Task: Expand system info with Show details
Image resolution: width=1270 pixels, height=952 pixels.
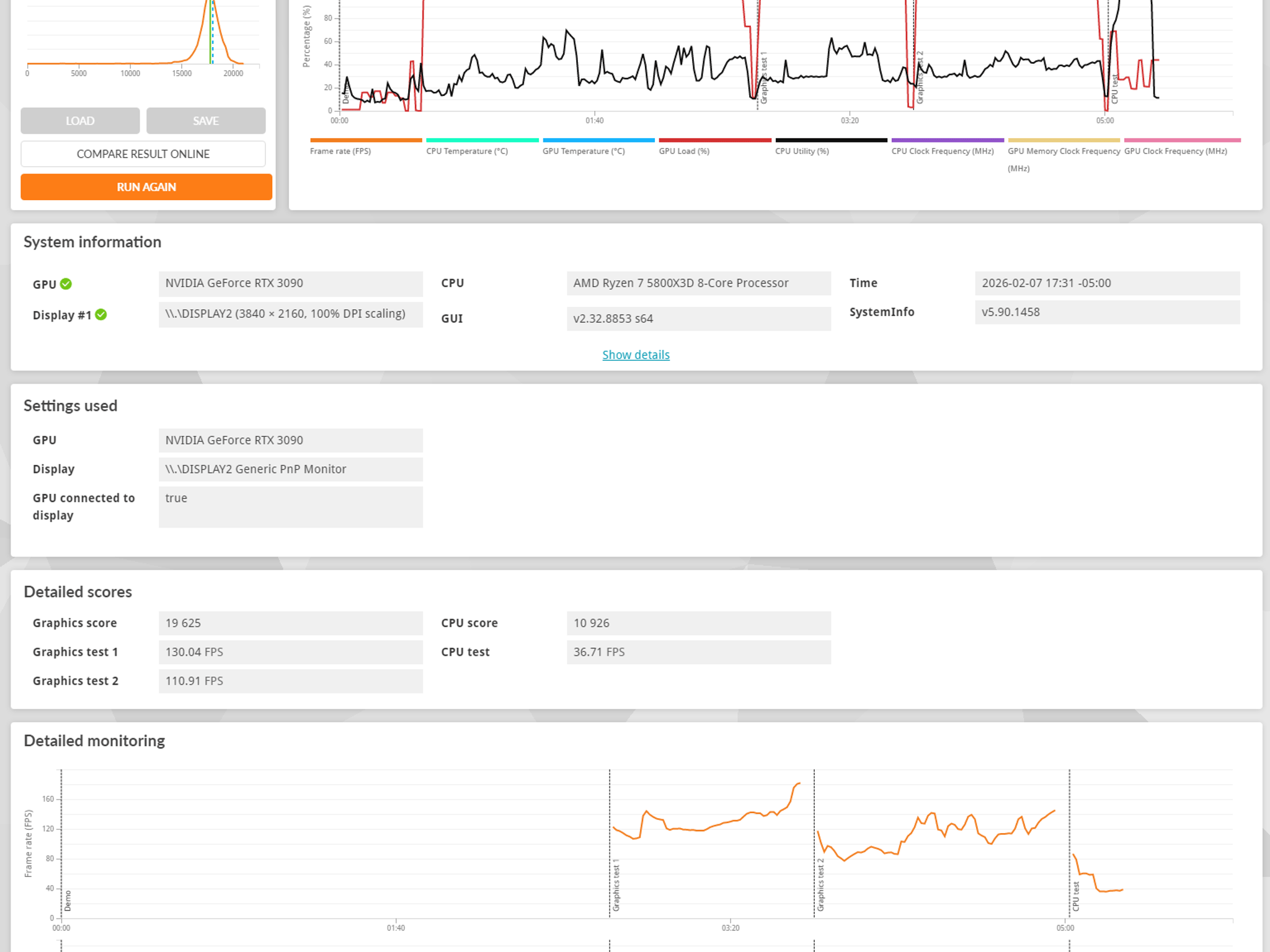Action: 636,355
